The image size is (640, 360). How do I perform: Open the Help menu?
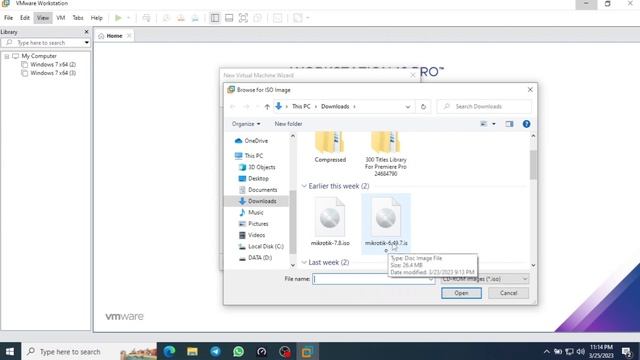97,18
